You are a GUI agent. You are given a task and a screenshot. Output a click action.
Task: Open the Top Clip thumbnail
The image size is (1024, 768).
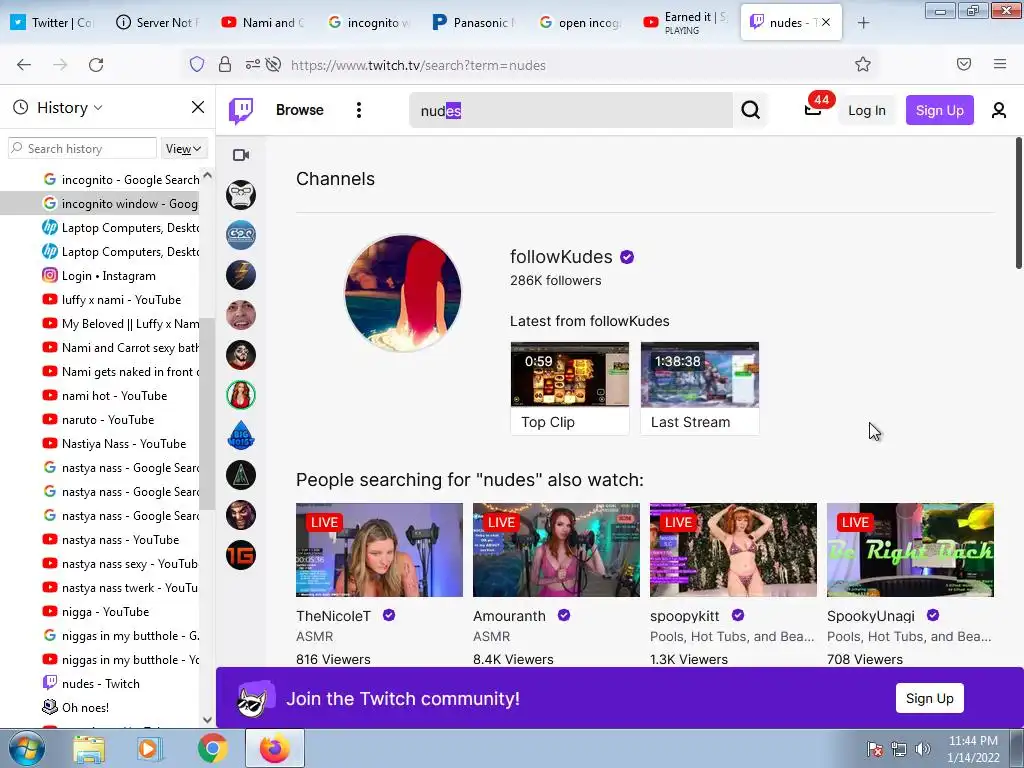569,374
